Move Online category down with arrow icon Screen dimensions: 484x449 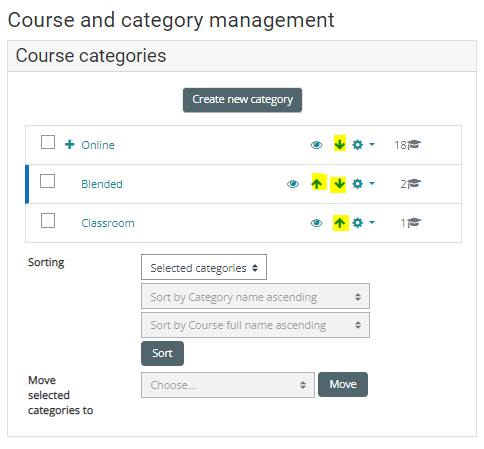(x=339, y=145)
